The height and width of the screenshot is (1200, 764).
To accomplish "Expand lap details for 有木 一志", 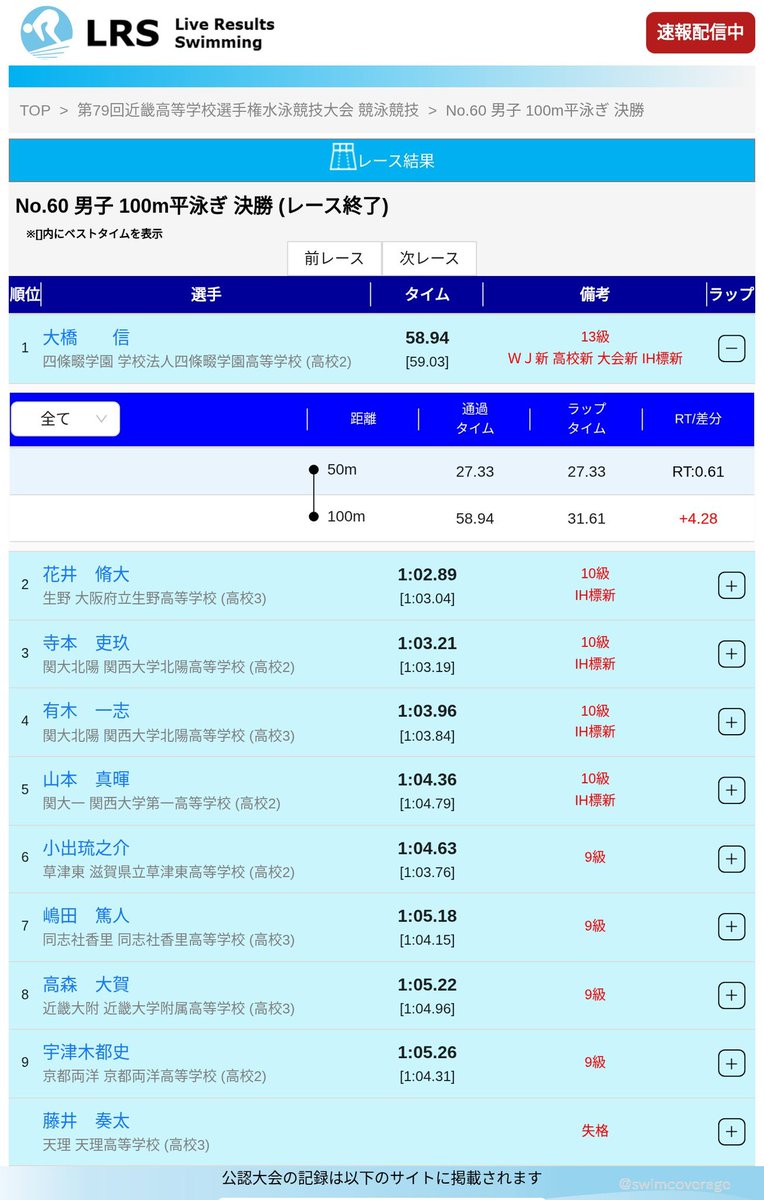I will coord(731,722).
